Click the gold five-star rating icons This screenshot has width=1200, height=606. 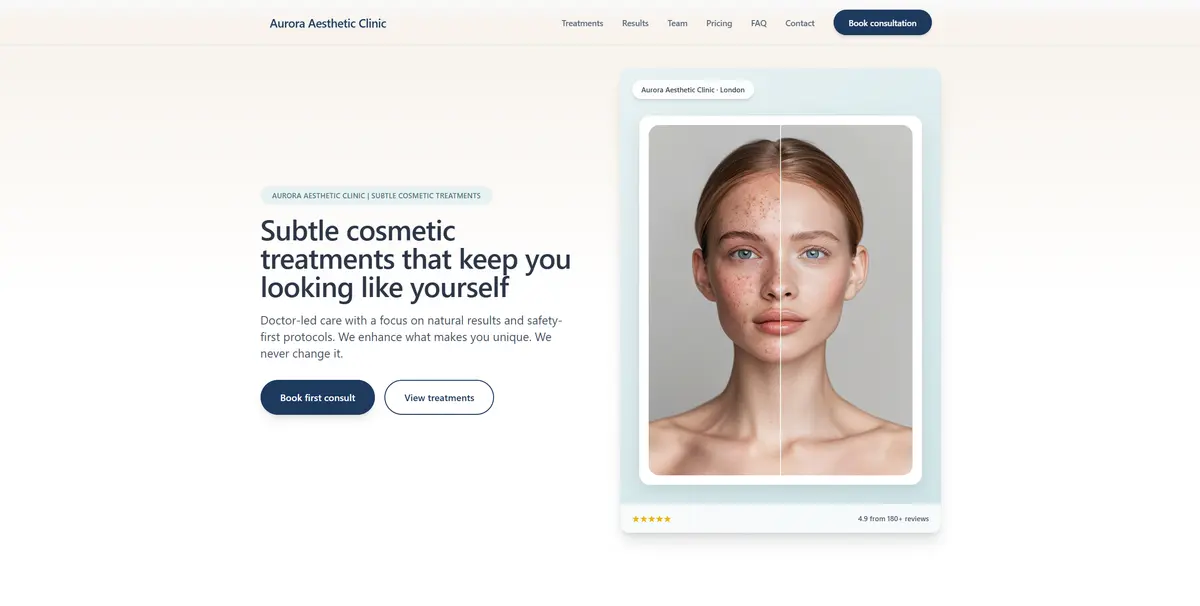click(651, 519)
